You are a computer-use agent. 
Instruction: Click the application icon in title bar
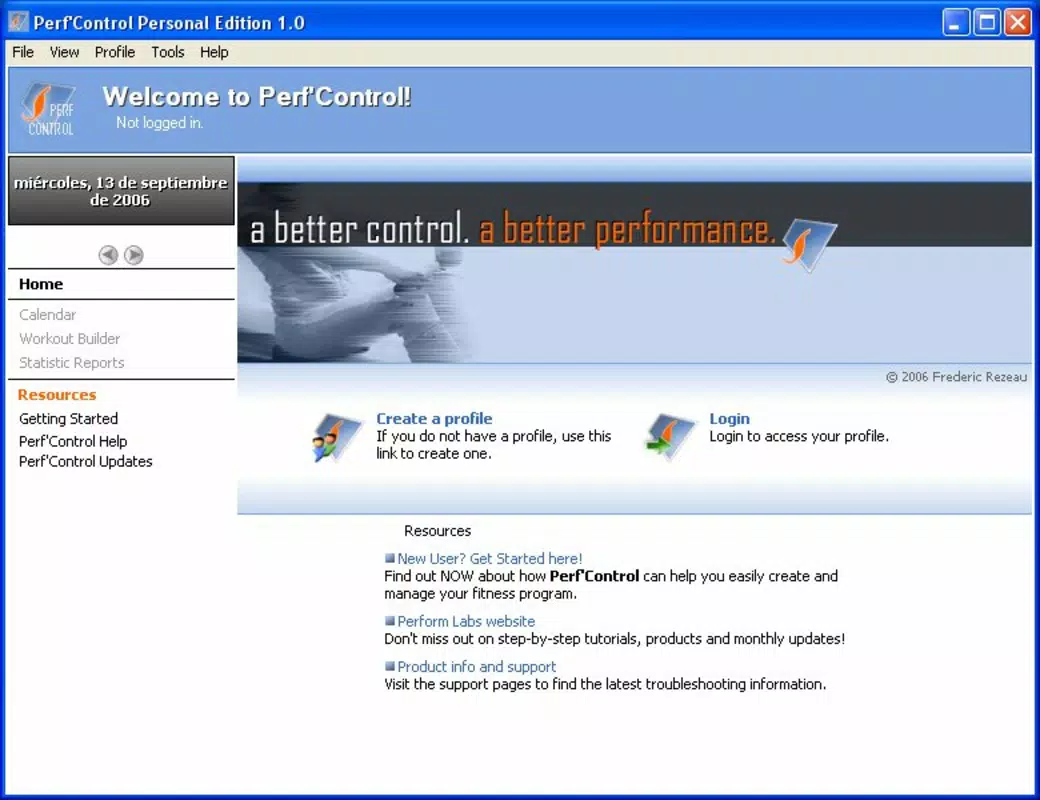[x=18, y=23]
